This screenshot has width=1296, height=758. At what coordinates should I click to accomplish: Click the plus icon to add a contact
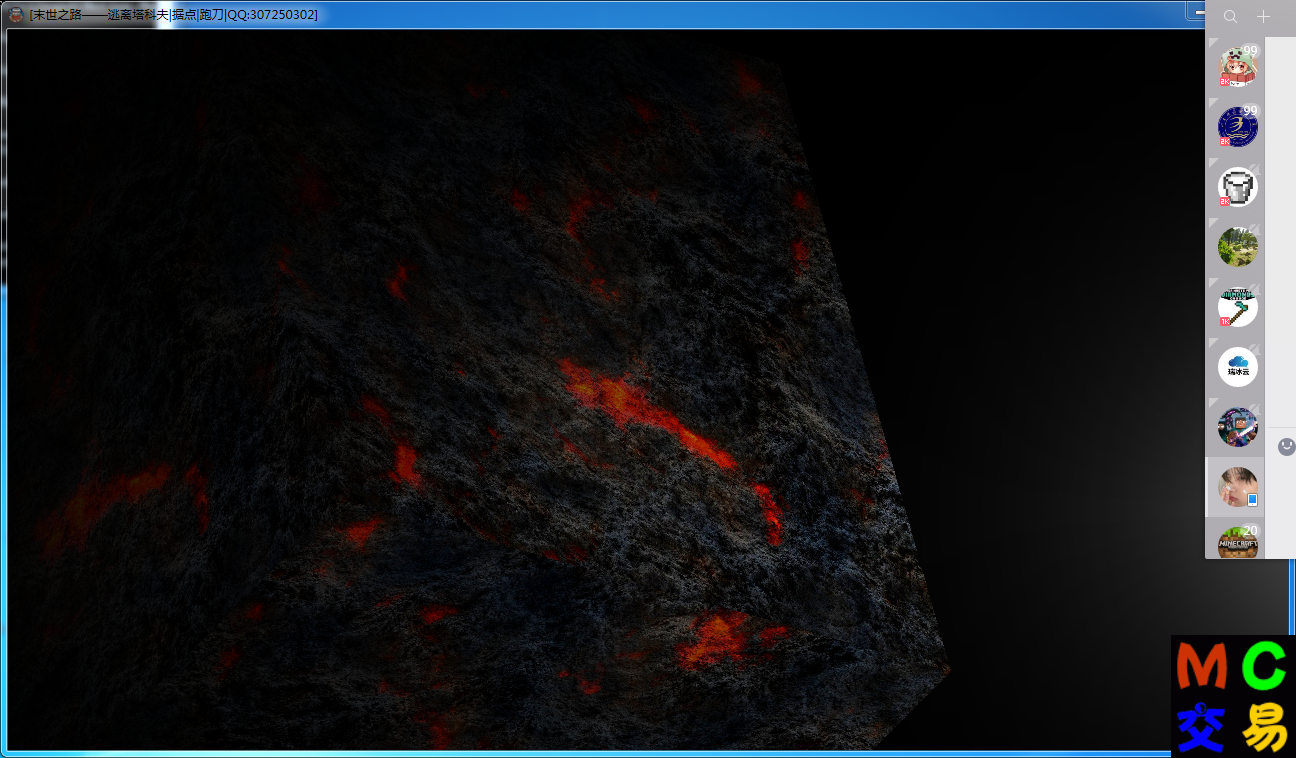[x=1263, y=17]
